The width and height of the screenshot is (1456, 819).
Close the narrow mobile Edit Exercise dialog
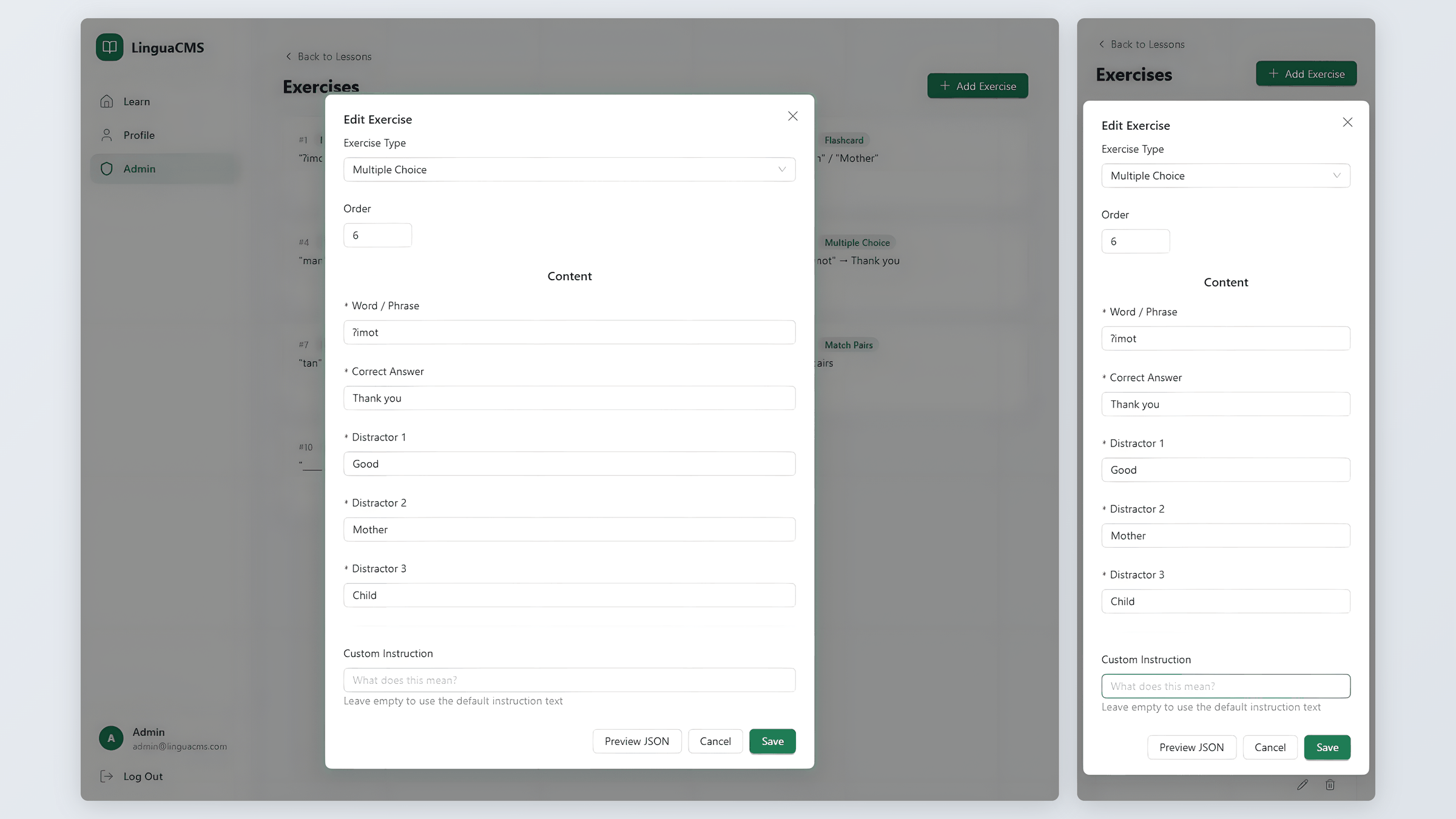tap(1347, 122)
